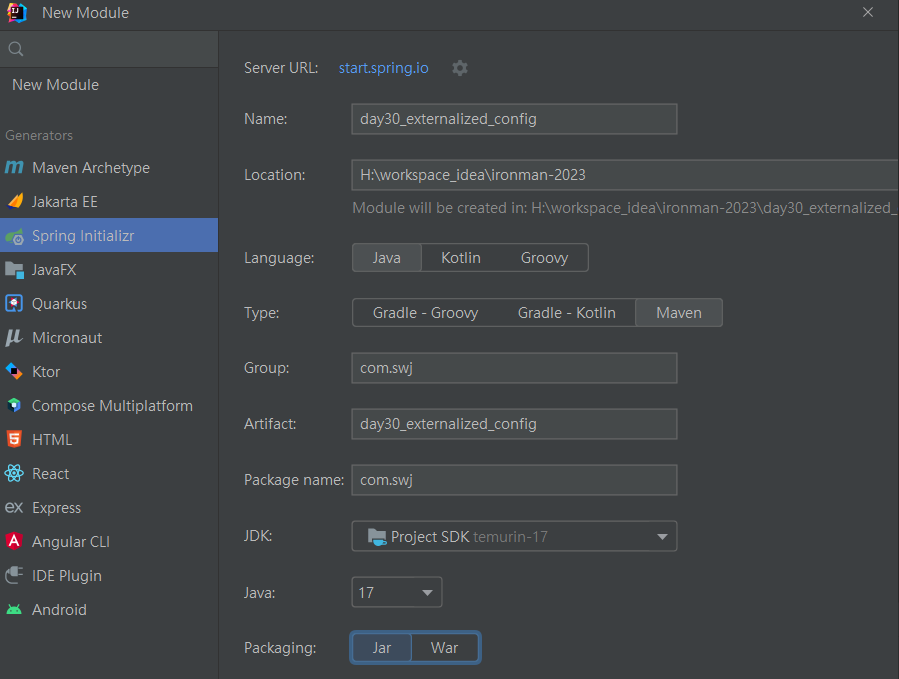
Task: Open server URL settings gear
Action: (x=460, y=68)
